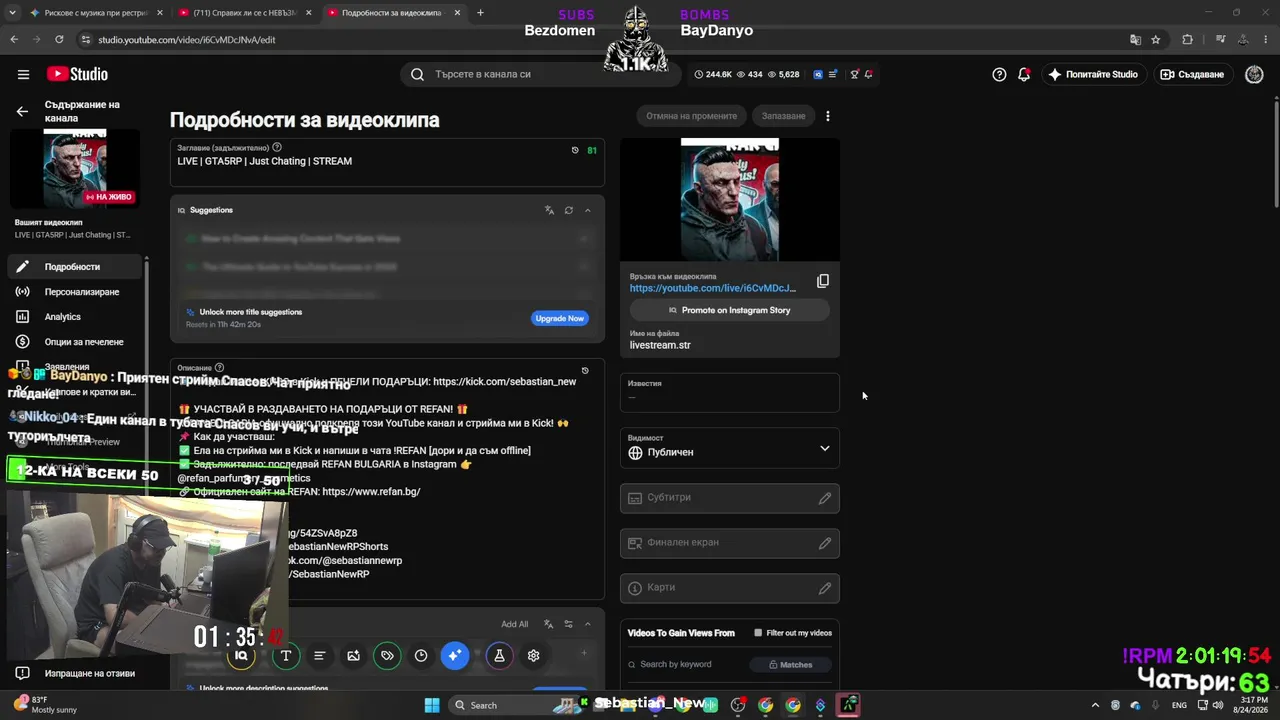Image resolution: width=1280 pixels, height=720 pixels.
Task: Open the Help question mark icon
Action: (999, 74)
